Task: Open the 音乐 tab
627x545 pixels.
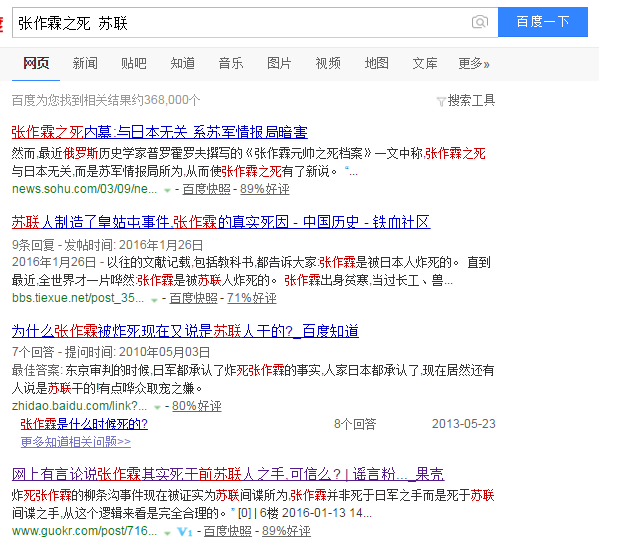Action: (x=231, y=63)
